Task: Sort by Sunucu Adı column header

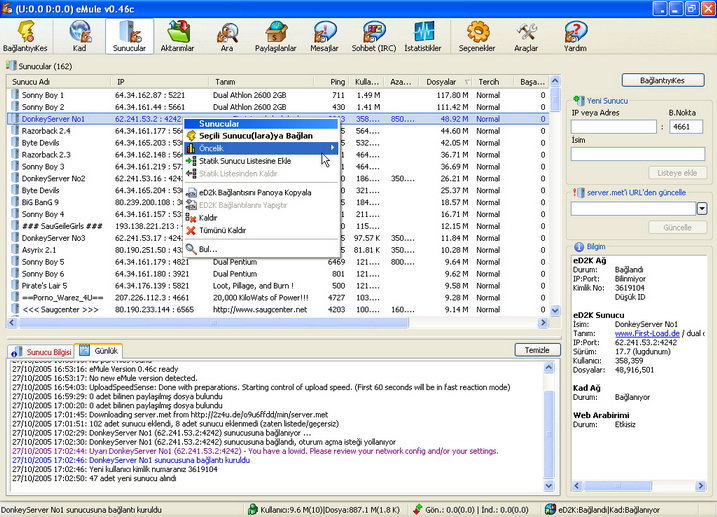Action: click(59, 82)
